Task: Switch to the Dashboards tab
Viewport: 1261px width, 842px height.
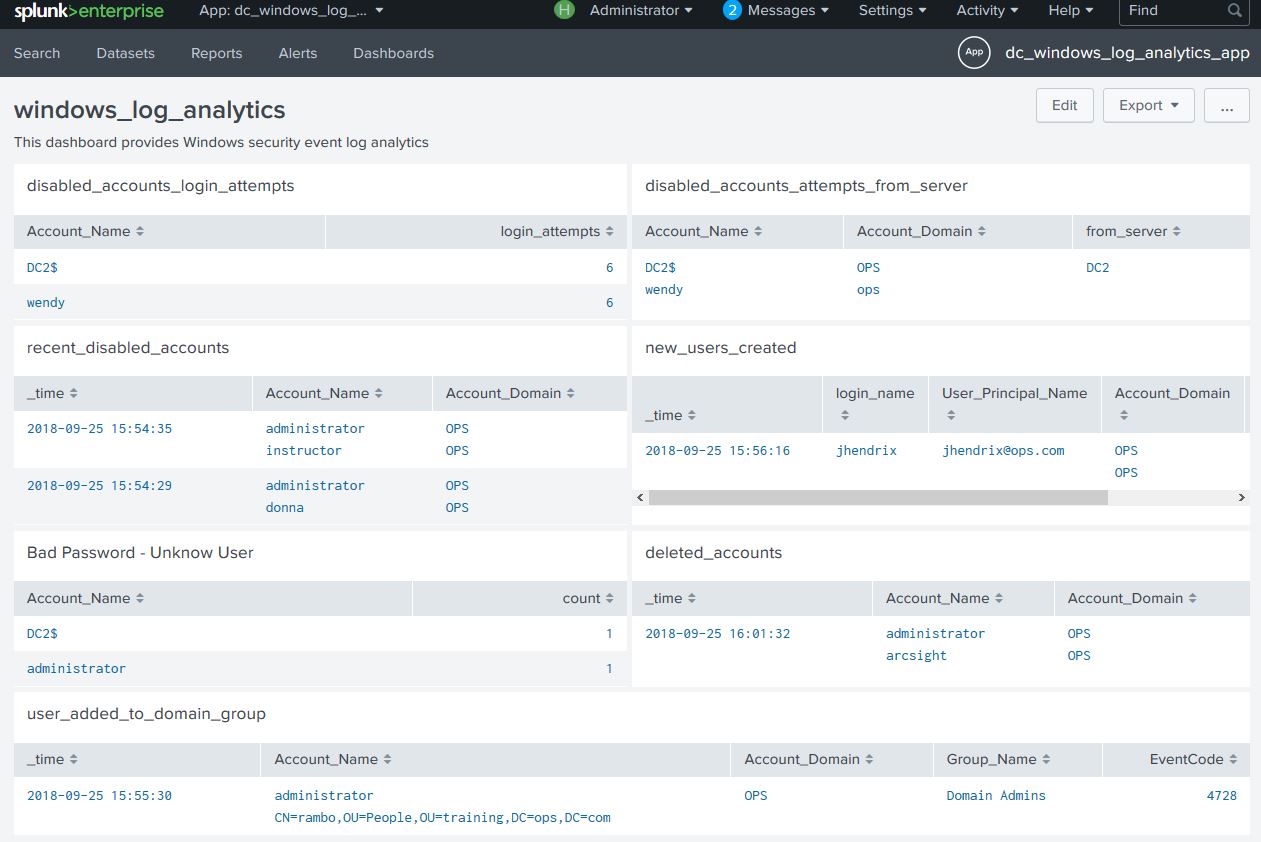Action: coord(393,53)
